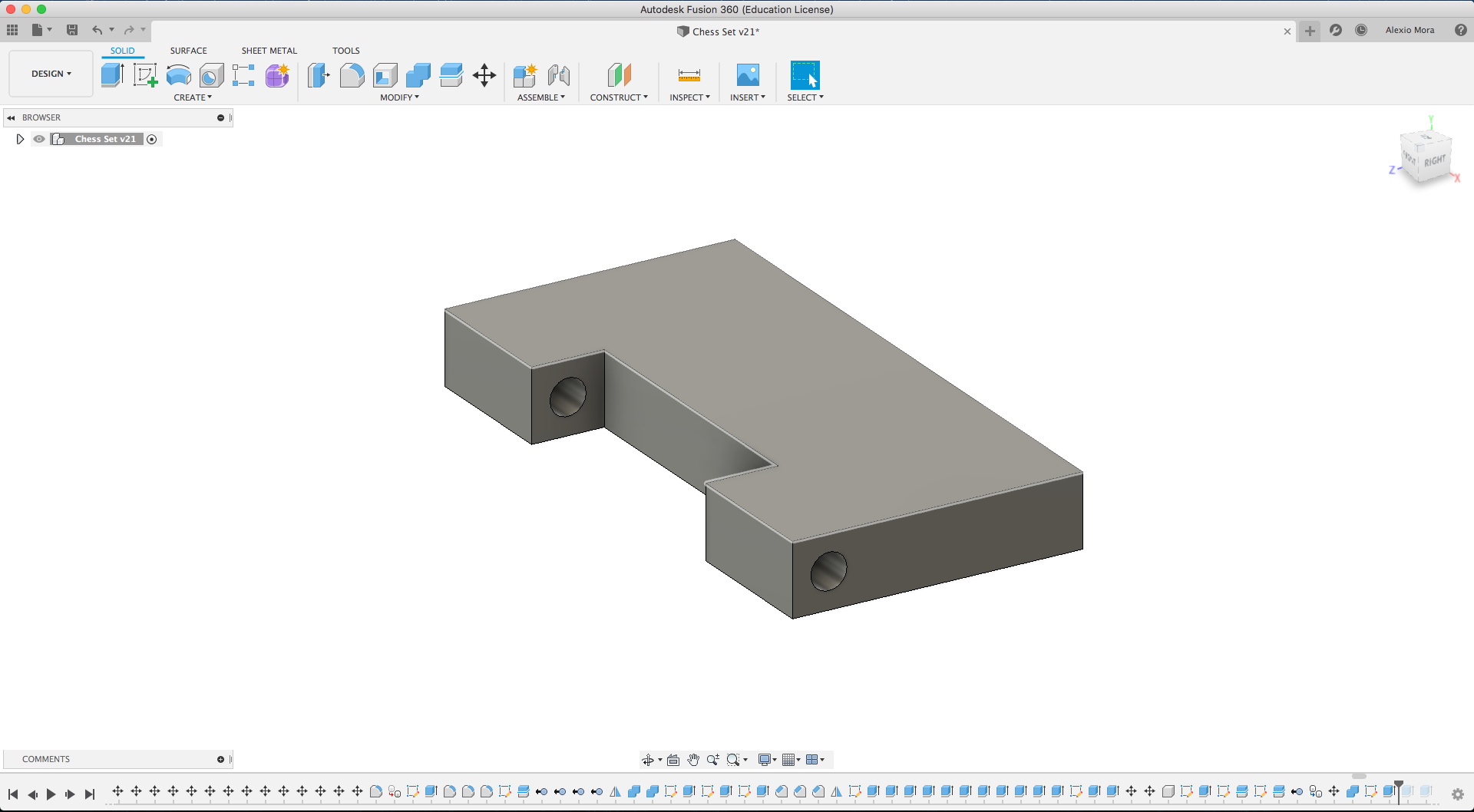Expand the INSPECT dropdown
This screenshot has height=812, width=1474.
pyautogui.click(x=689, y=97)
